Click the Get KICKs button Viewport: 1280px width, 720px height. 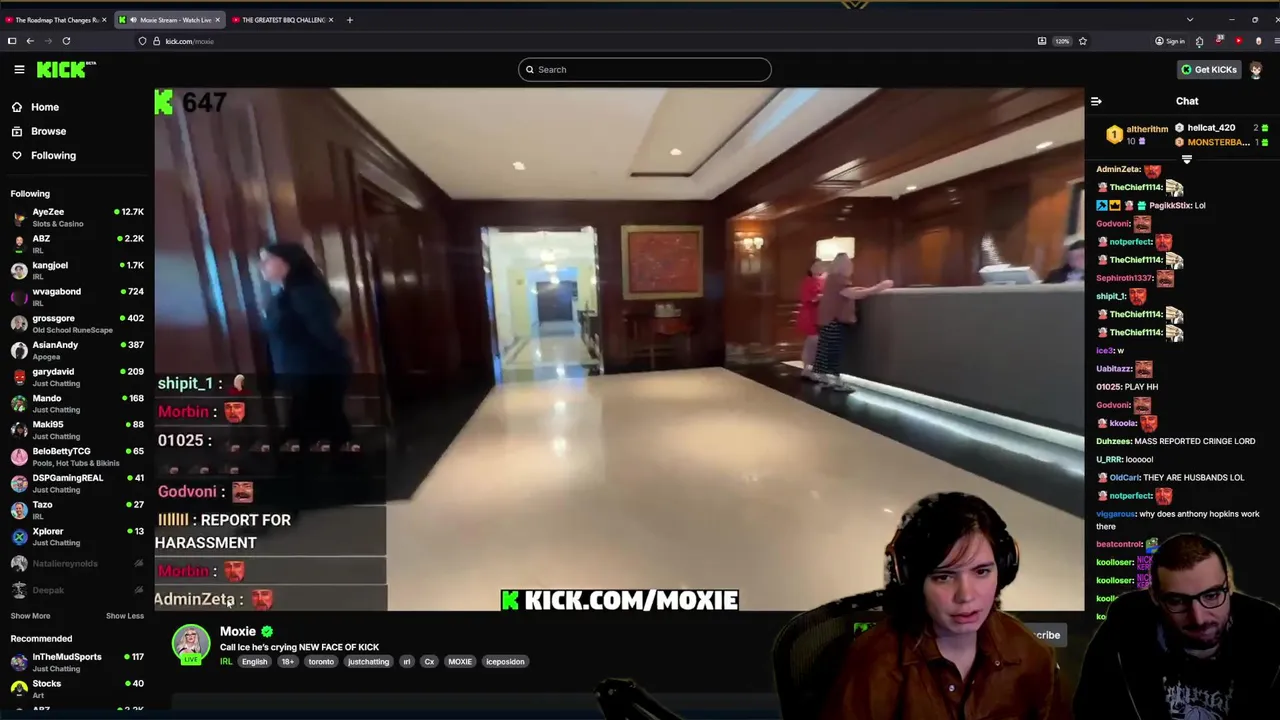pos(1209,69)
